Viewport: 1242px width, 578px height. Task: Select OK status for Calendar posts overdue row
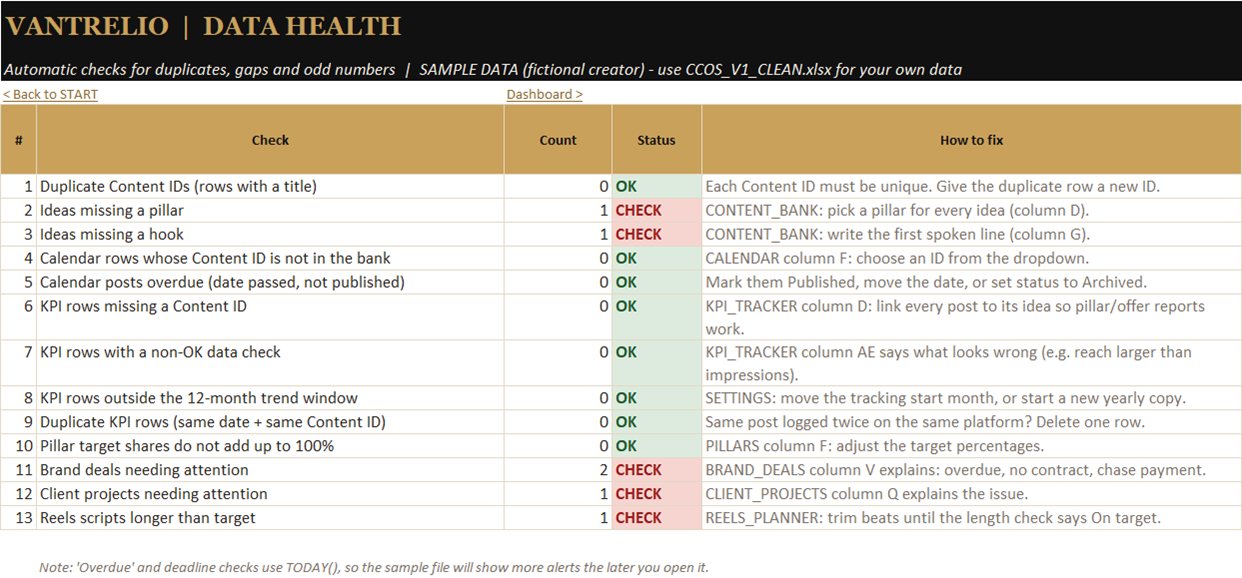[656, 282]
